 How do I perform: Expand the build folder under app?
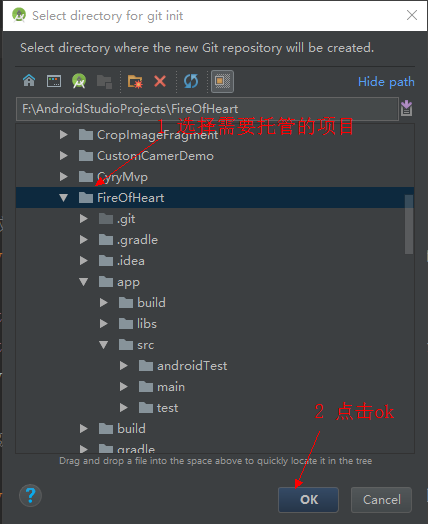pos(104,303)
